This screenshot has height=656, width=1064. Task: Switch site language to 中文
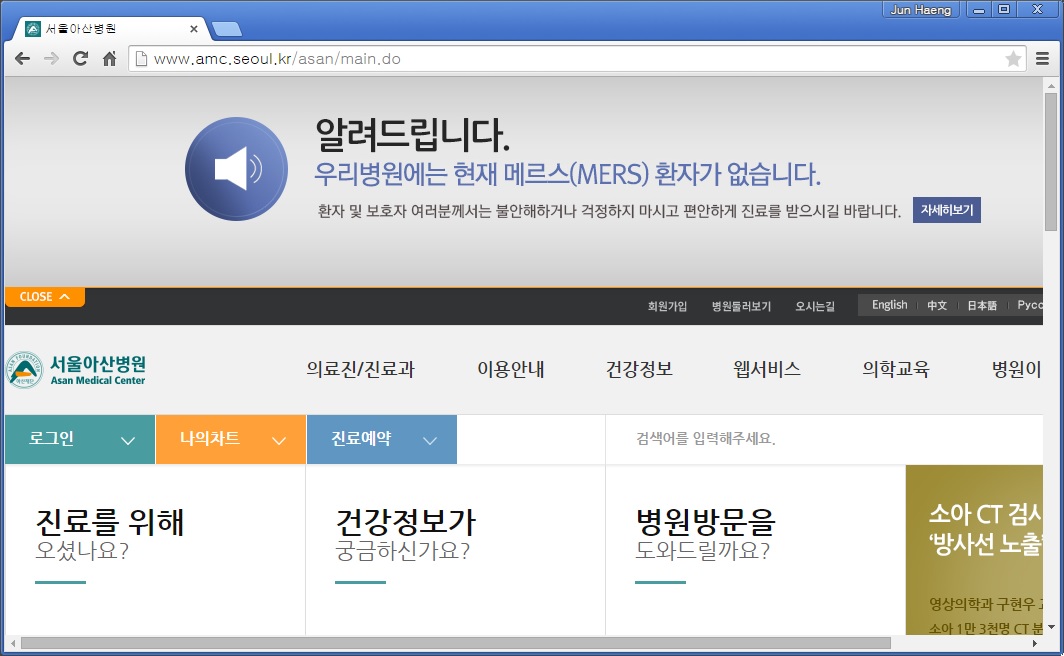pos(937,305)
